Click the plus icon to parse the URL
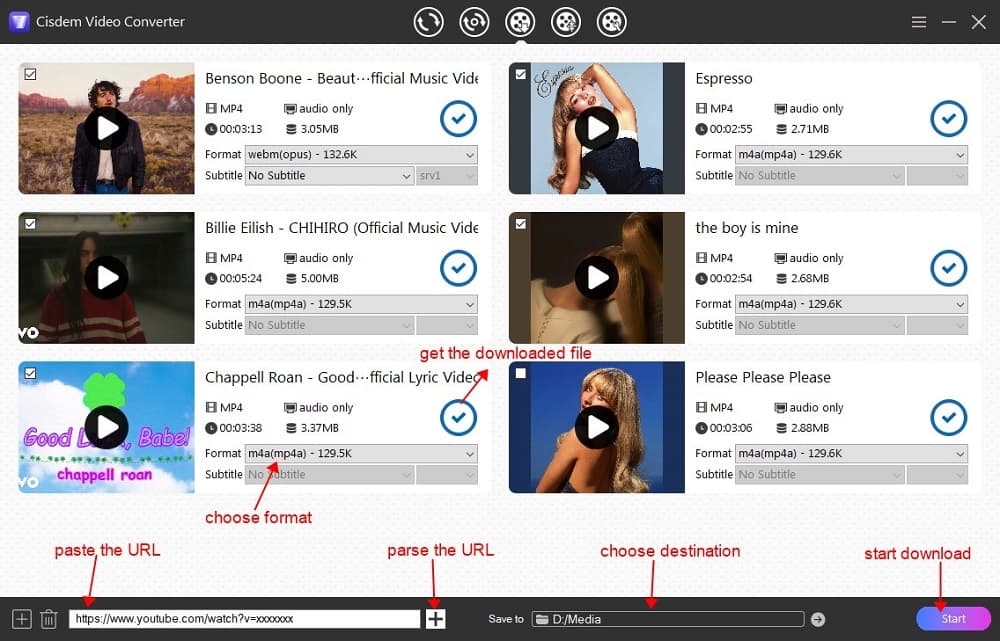 pyautogui.click(x=435, y=618)
